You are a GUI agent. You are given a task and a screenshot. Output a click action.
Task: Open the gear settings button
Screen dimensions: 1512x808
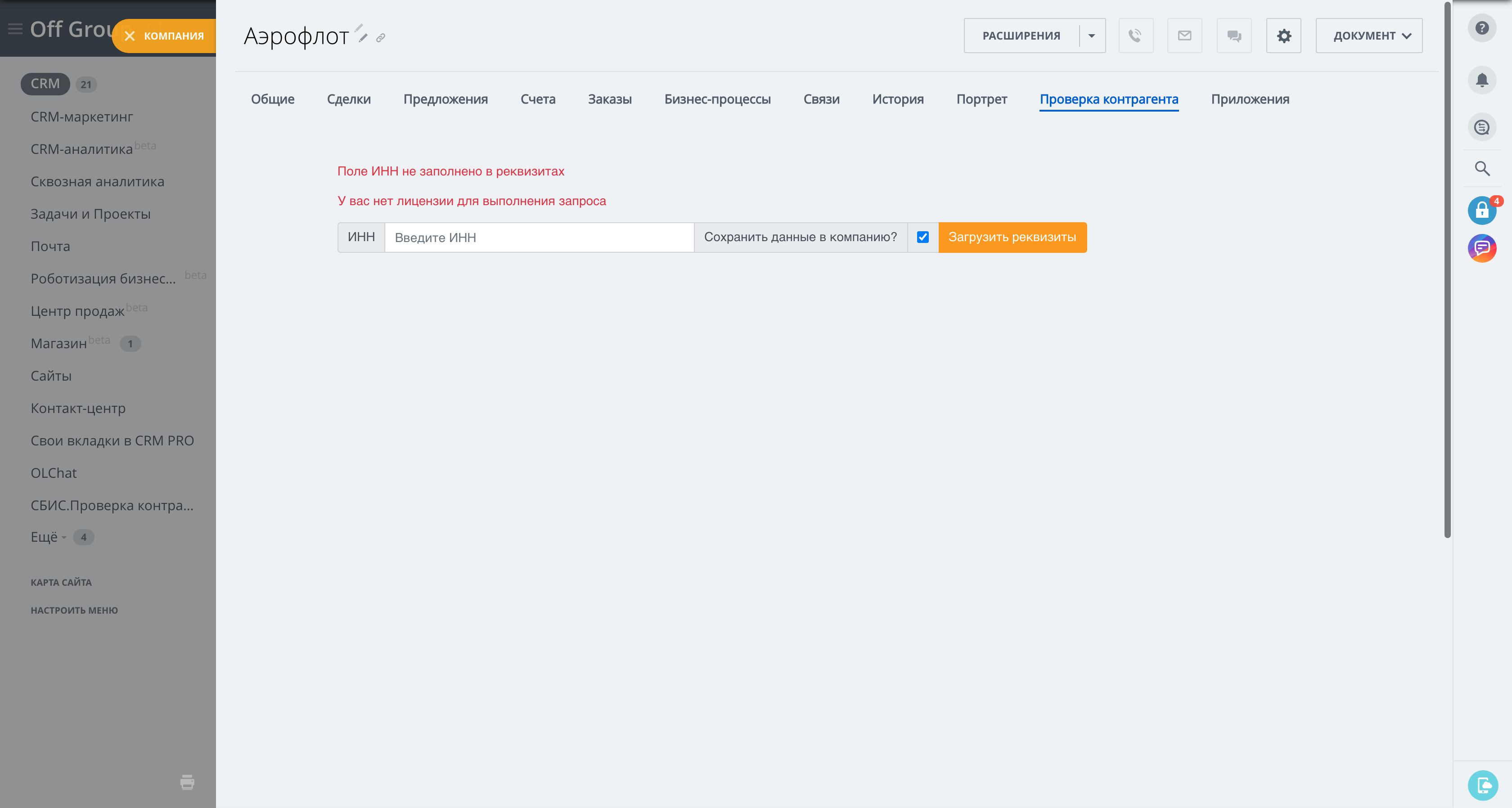[x=1284, y=36]
